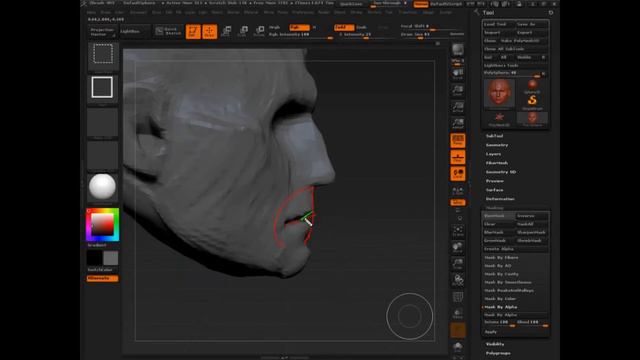Toggle the Local symmetry button

coord(458,174)
